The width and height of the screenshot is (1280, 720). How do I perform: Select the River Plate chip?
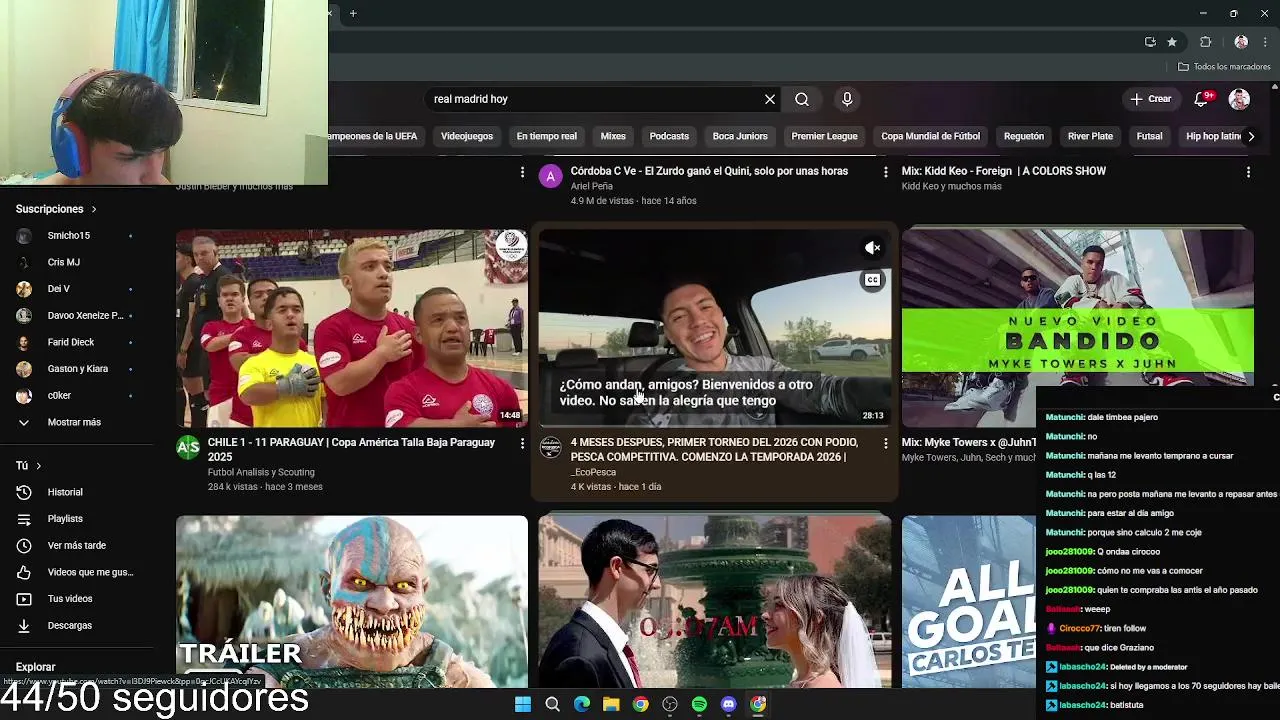pos(1090,136)
